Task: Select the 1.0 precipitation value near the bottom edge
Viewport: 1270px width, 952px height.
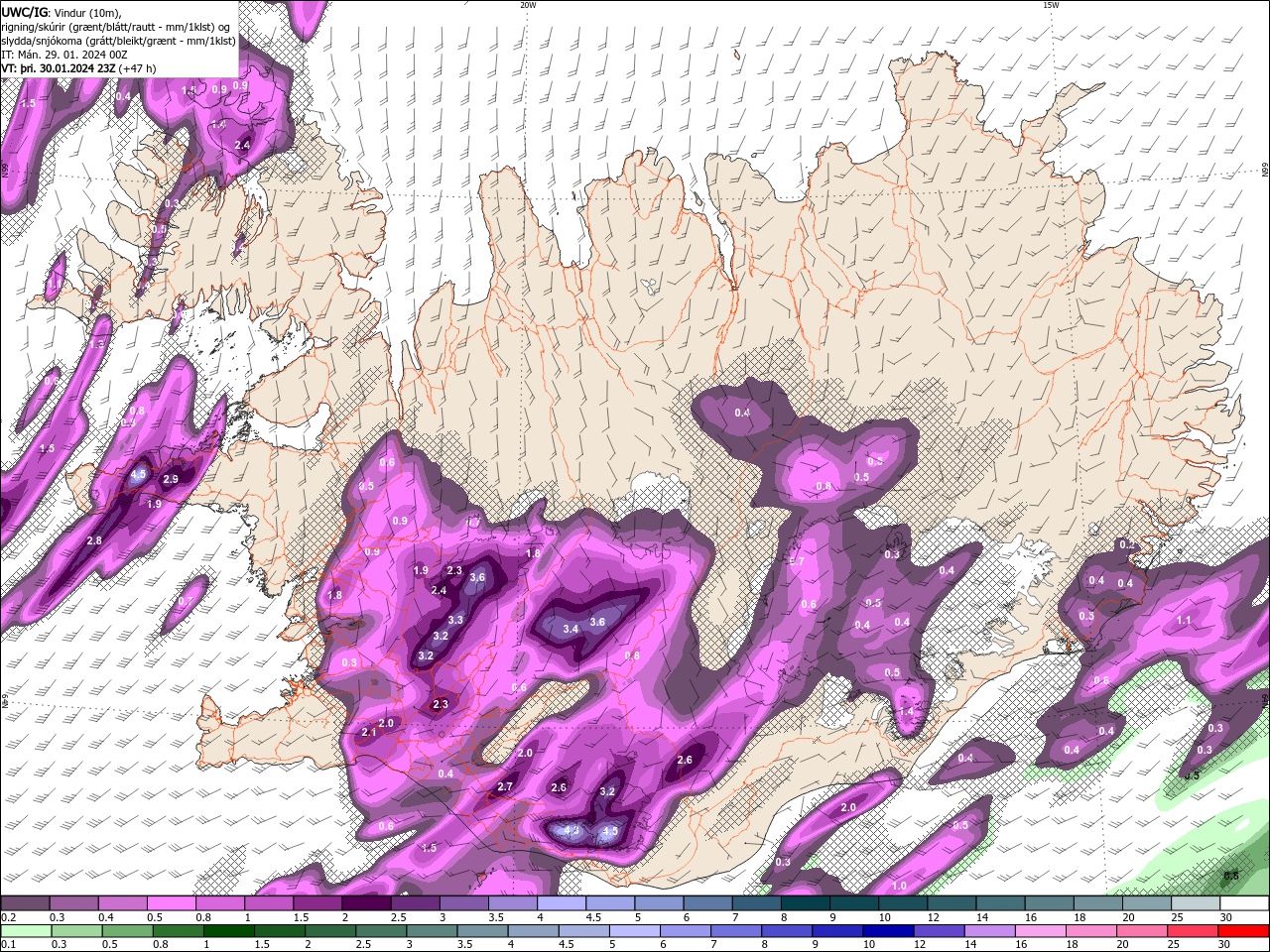Action: 899,886
